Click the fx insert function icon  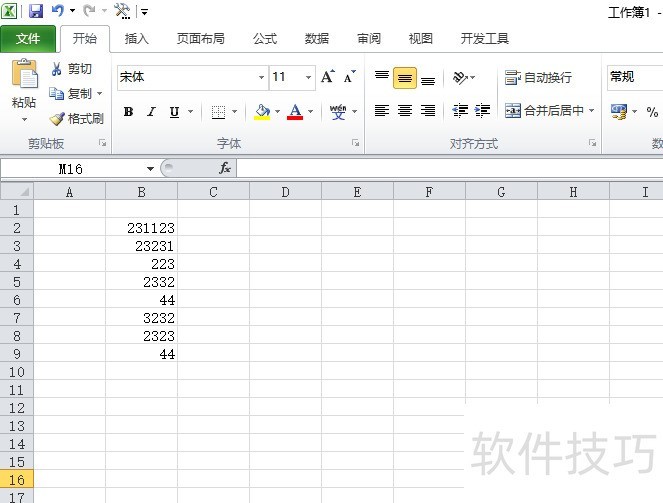[x=225, y=168]
